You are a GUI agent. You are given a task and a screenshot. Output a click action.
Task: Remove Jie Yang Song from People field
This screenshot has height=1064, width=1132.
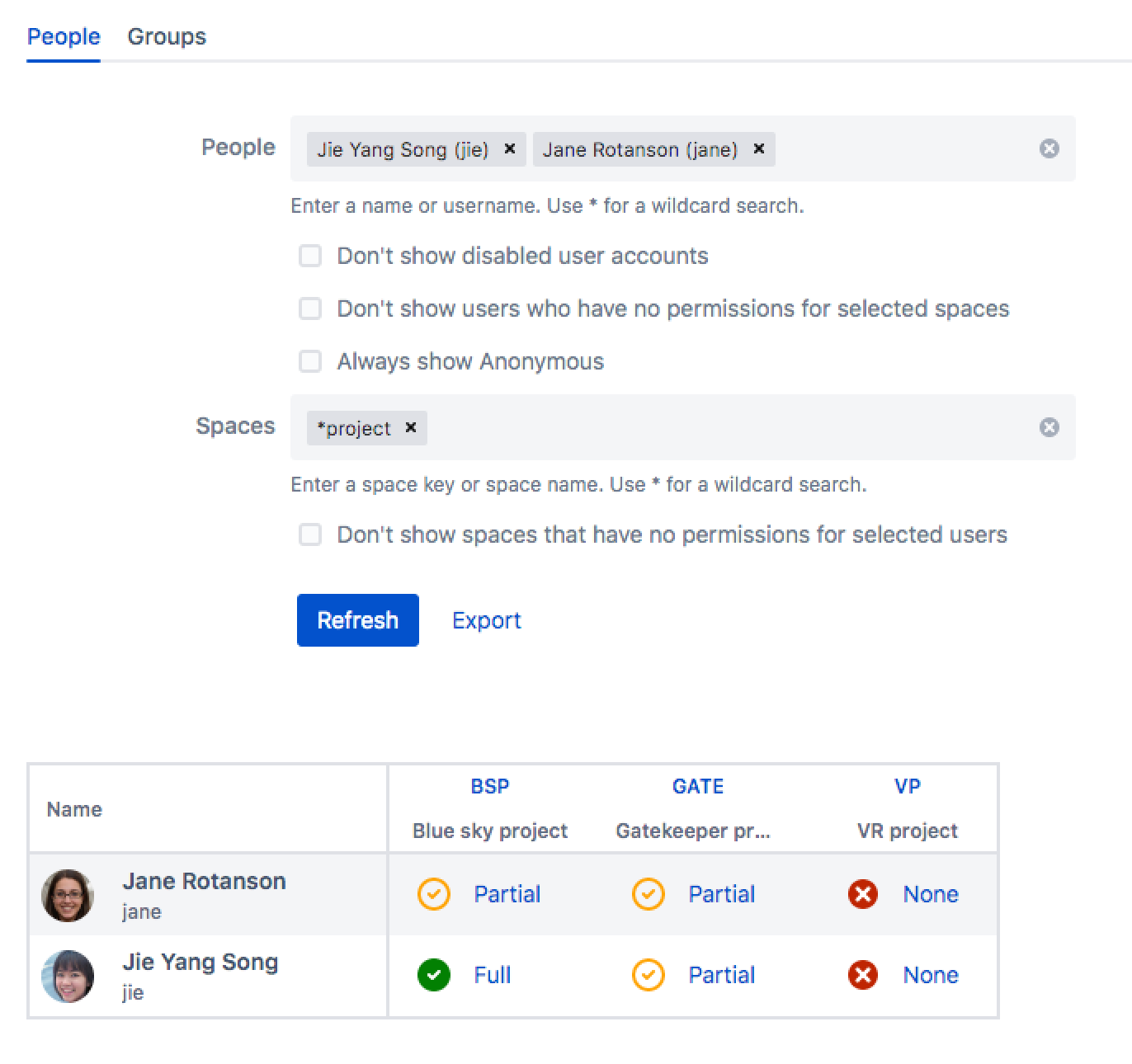click(509, 148)
